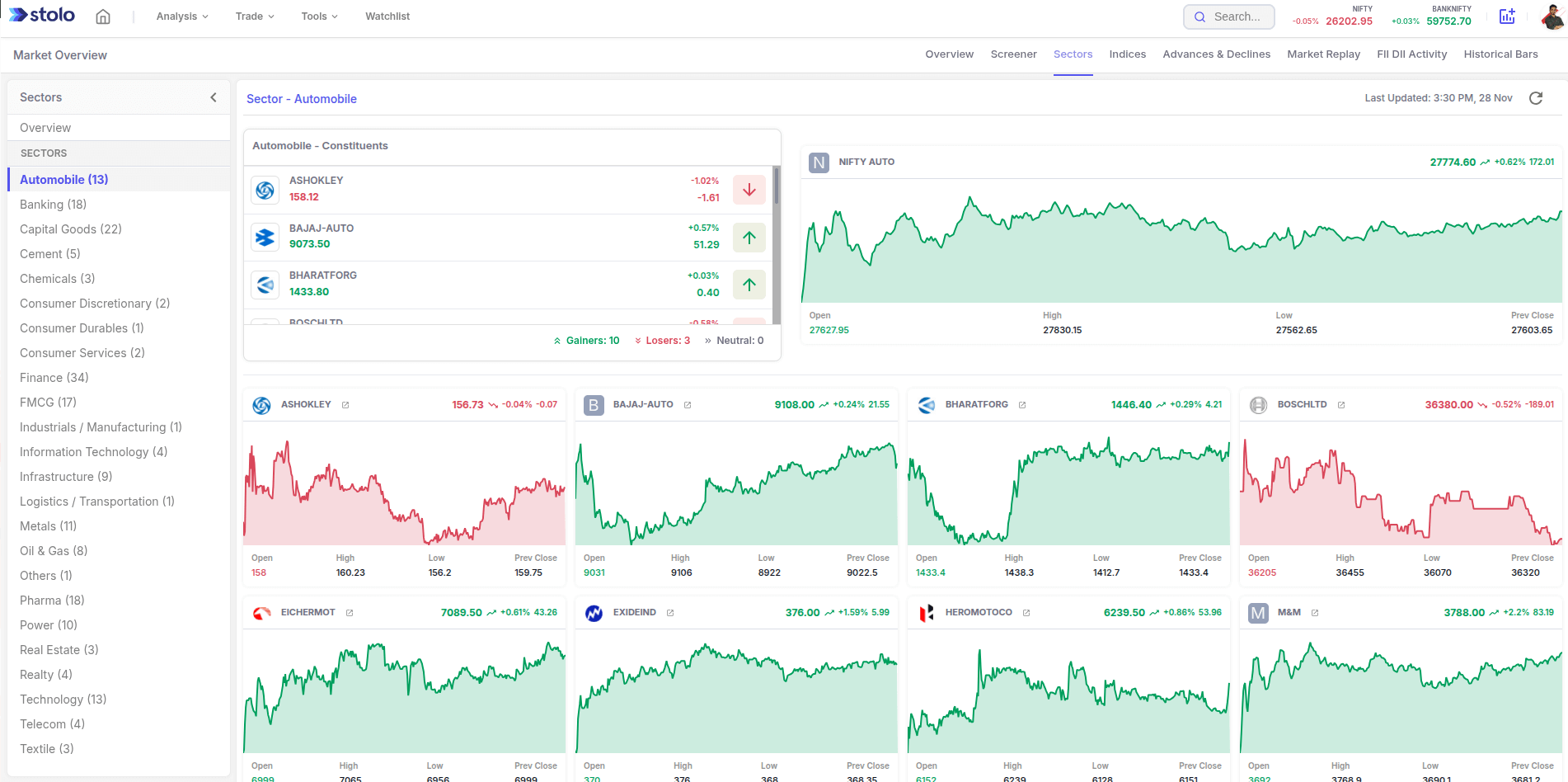1568x782 pixels.
Task: Open the Trade dropdown menu
Action: tap(255, 16)
